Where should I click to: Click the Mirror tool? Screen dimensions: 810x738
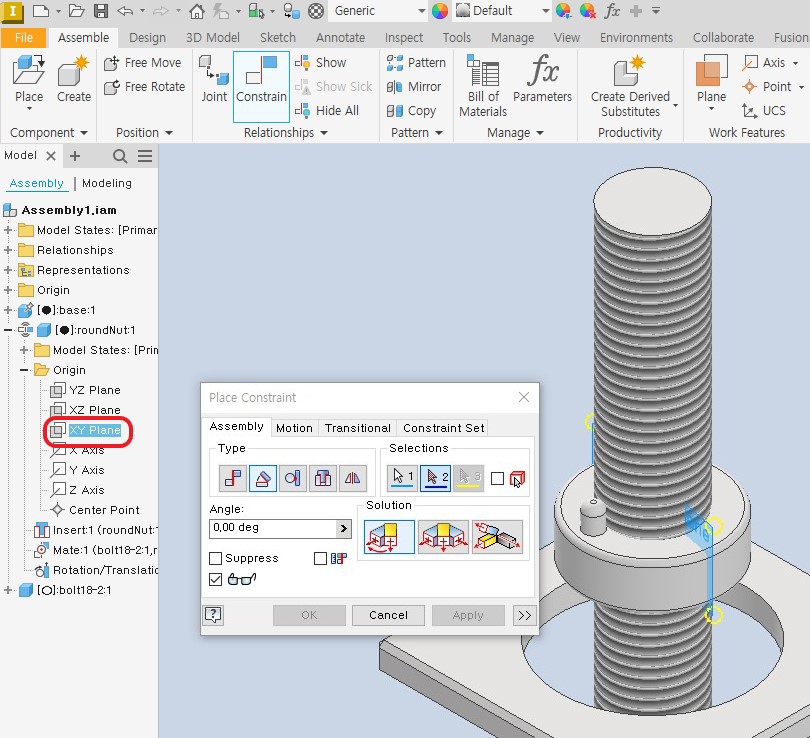click(x=414, y=87)
